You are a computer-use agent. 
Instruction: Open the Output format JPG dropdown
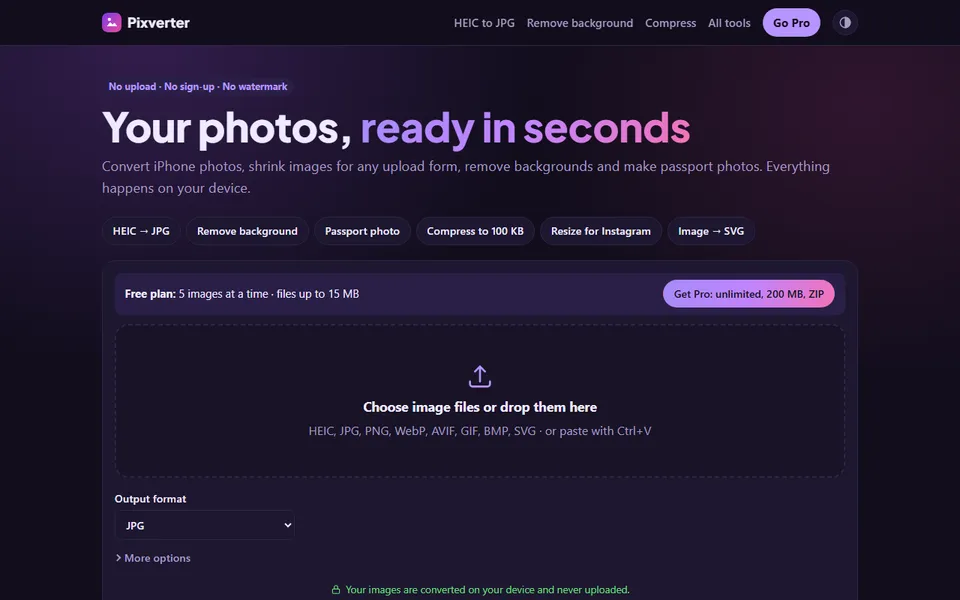click(204, 525)
